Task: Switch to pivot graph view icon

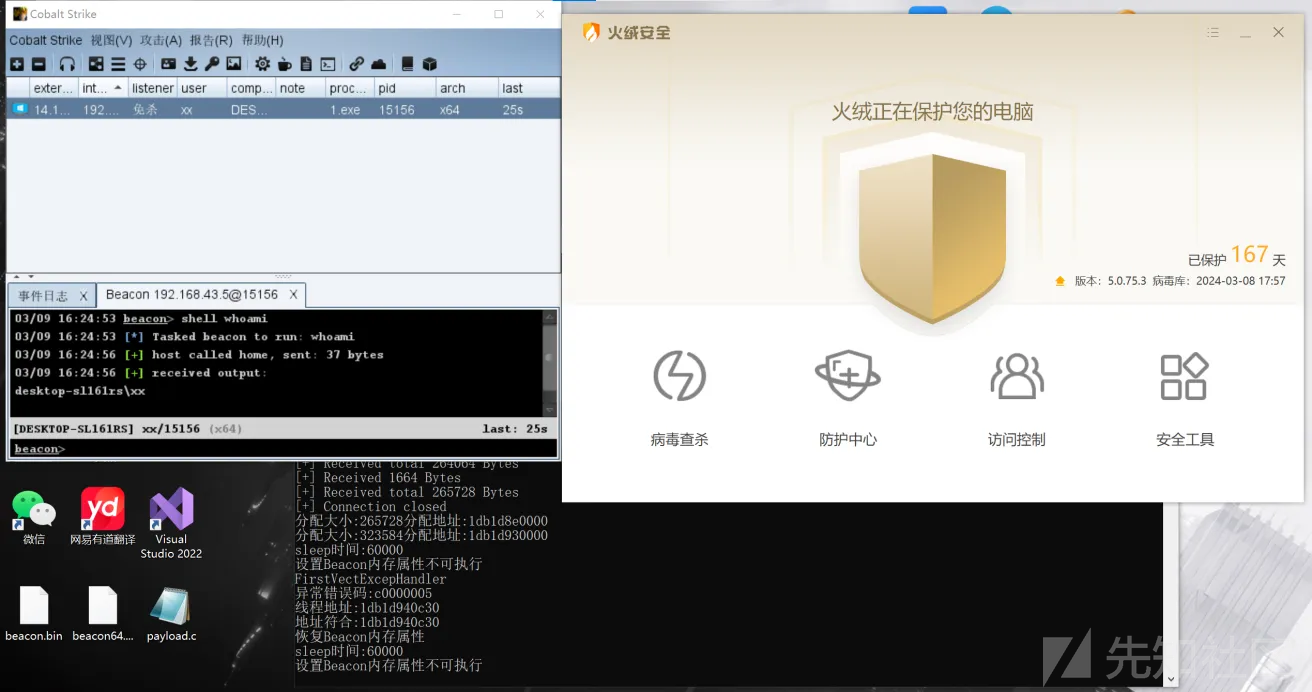Action: (97, 64)
